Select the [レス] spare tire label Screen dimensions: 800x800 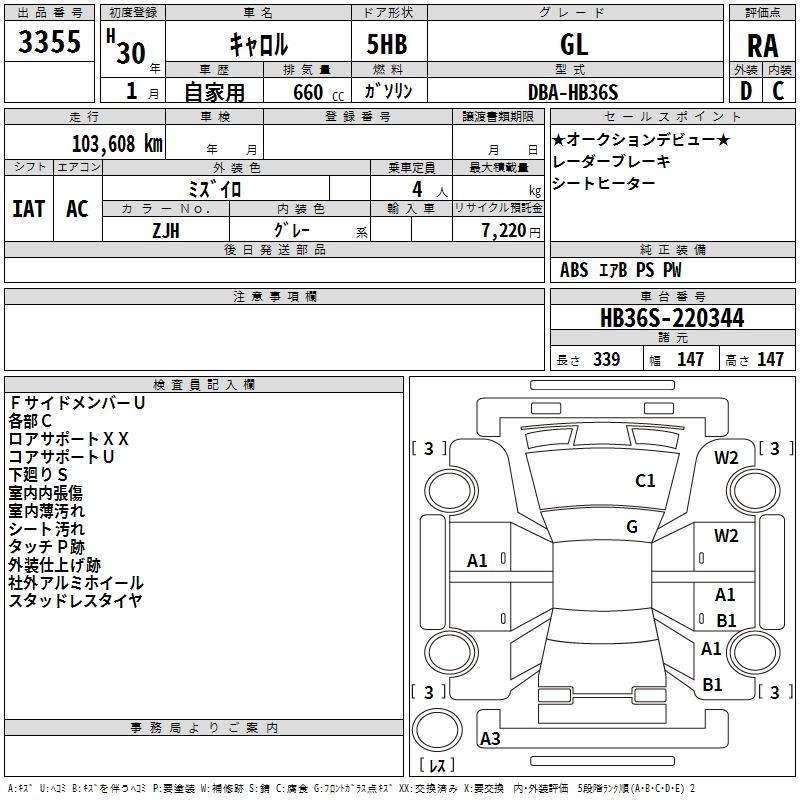click(437, 765)
